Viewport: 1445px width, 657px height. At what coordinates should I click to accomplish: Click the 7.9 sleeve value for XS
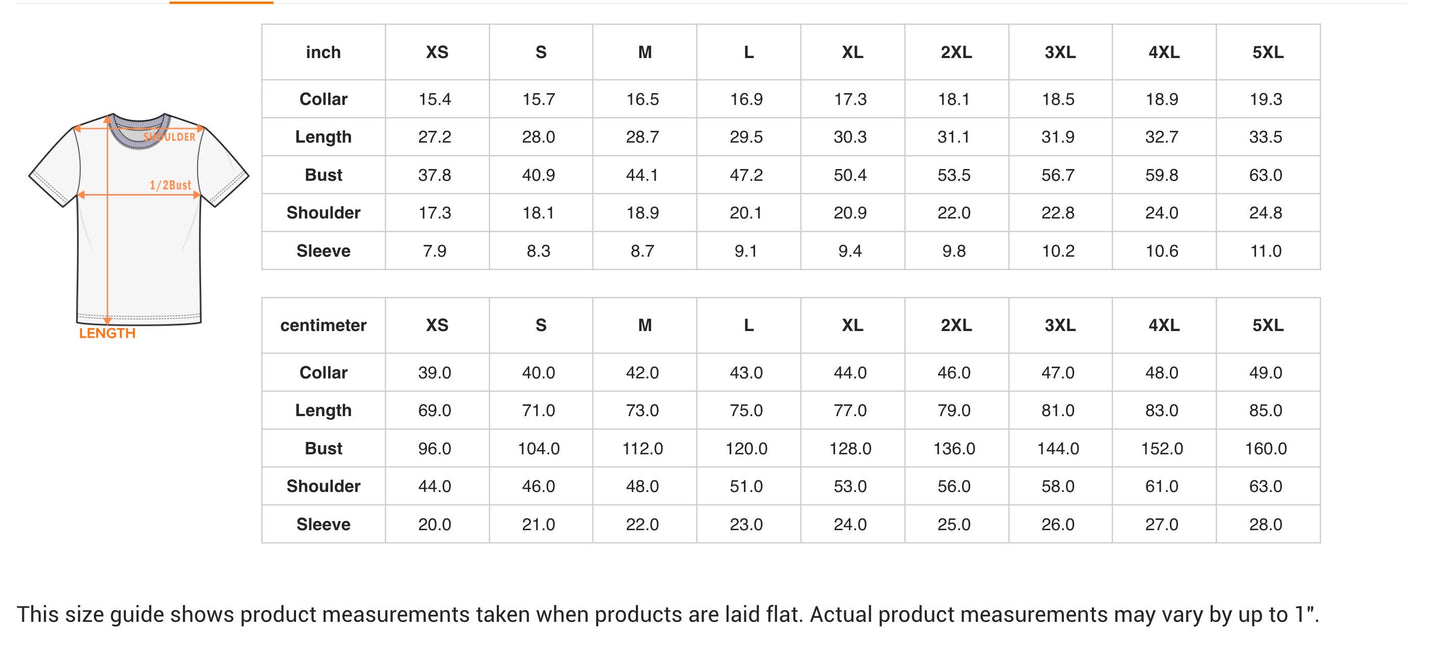click(x=435, y=251)
